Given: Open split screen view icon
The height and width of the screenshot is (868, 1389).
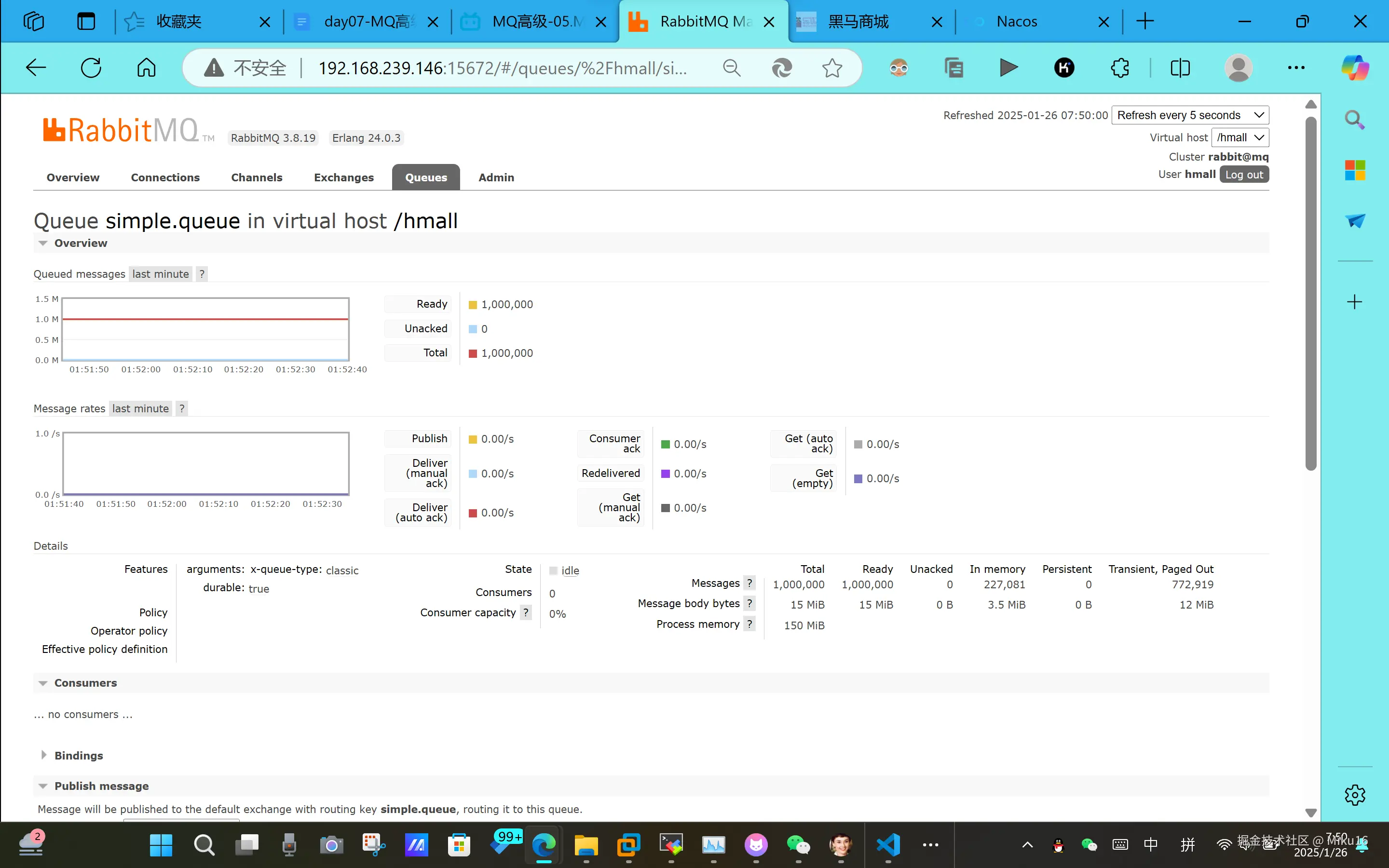Looking at the screenshot, I should point(1180,68).
